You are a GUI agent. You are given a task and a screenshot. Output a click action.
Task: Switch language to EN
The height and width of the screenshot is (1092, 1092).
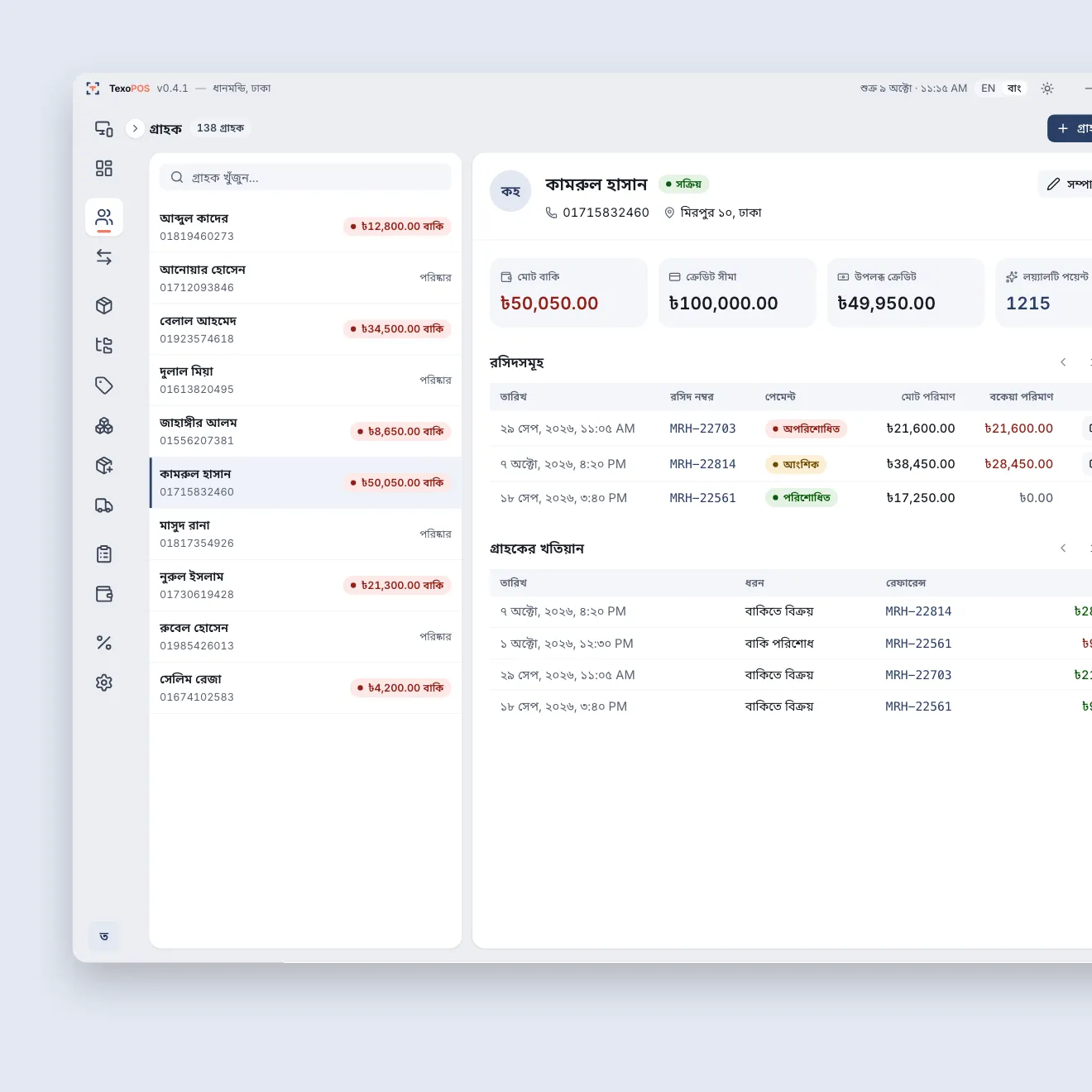click(988, 89)
